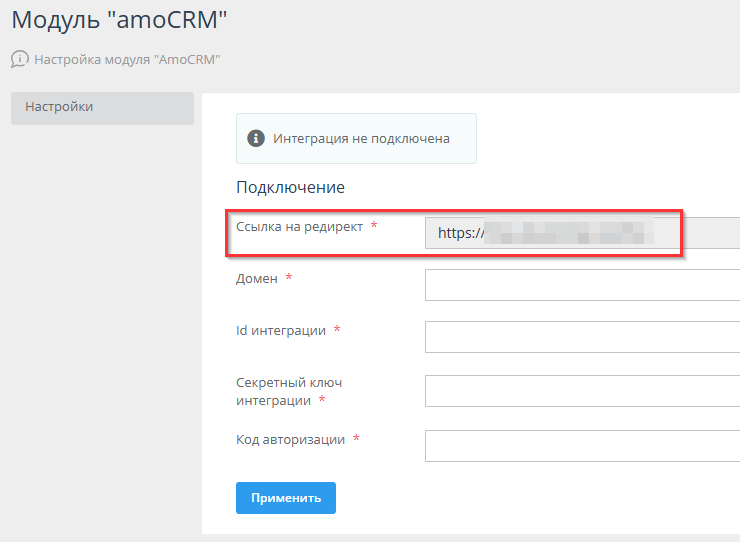Click the Модуль "amoCRM" page title

click(119, 20)
